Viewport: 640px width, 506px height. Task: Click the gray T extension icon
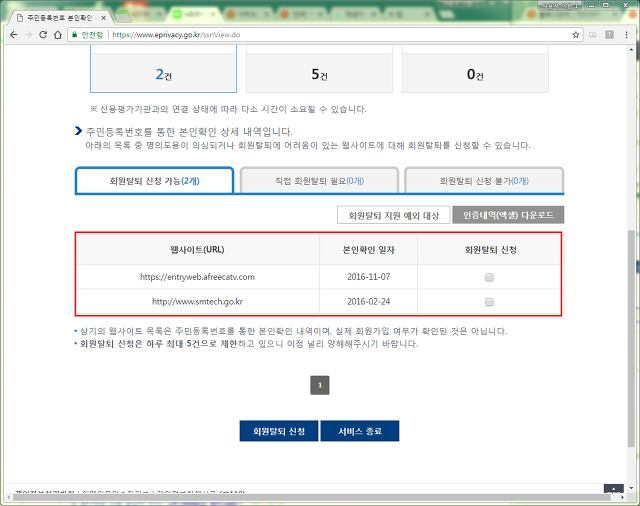click(609, 35)
